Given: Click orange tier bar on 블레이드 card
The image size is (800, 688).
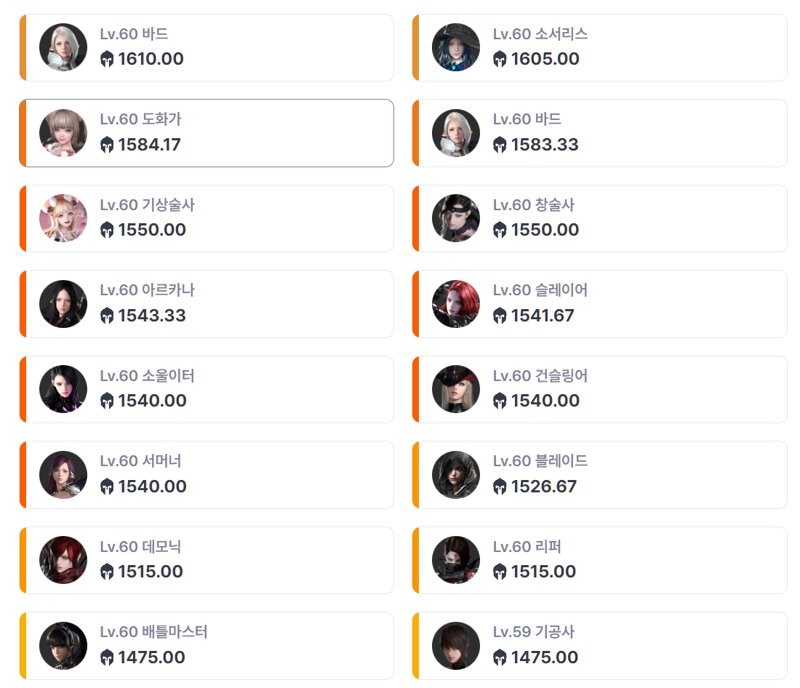Looking at the screenshot, I should coord(416,475).
